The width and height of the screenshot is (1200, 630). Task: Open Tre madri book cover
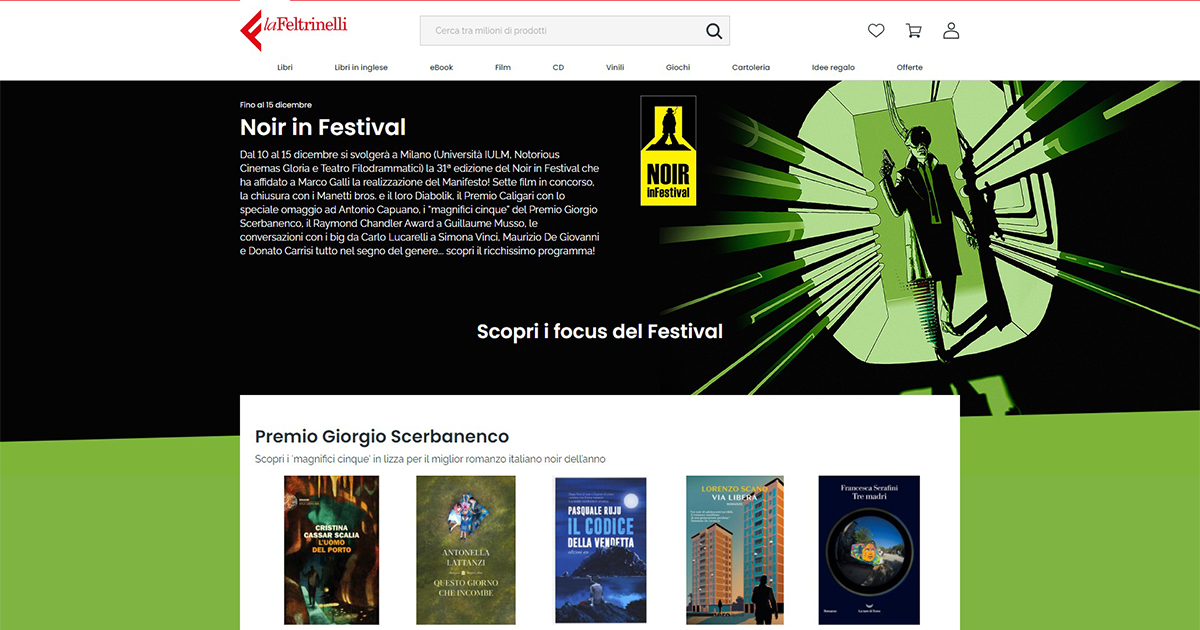click(869, 550)
